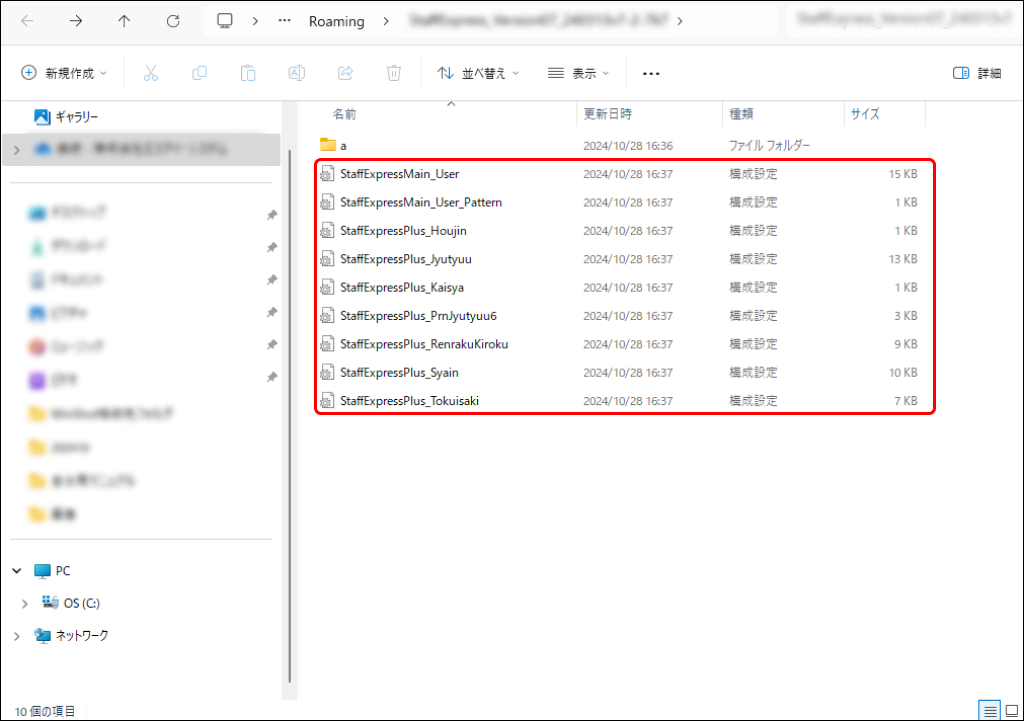Expand the OS (C:) drive node
Viewport: 1024px width, 721px height.
click(x=25, y=603)
